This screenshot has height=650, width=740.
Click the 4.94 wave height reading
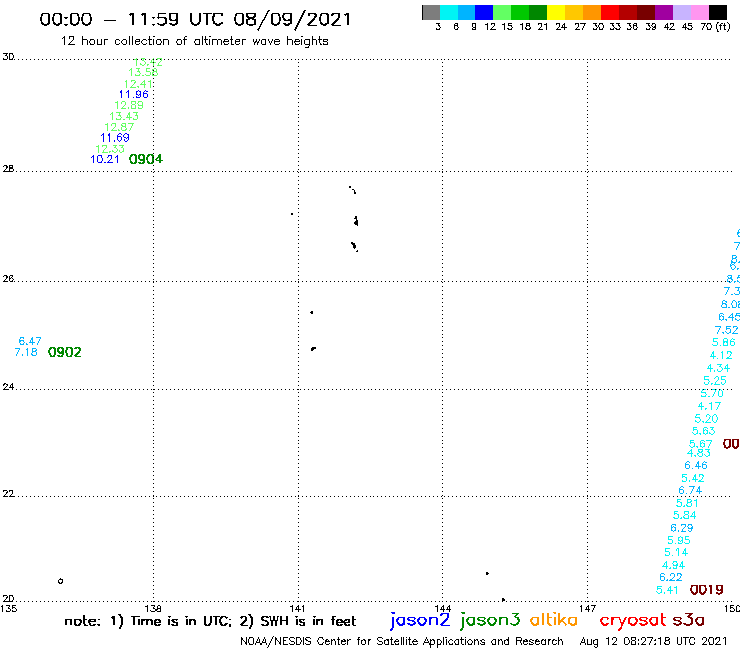click(673, 566)
